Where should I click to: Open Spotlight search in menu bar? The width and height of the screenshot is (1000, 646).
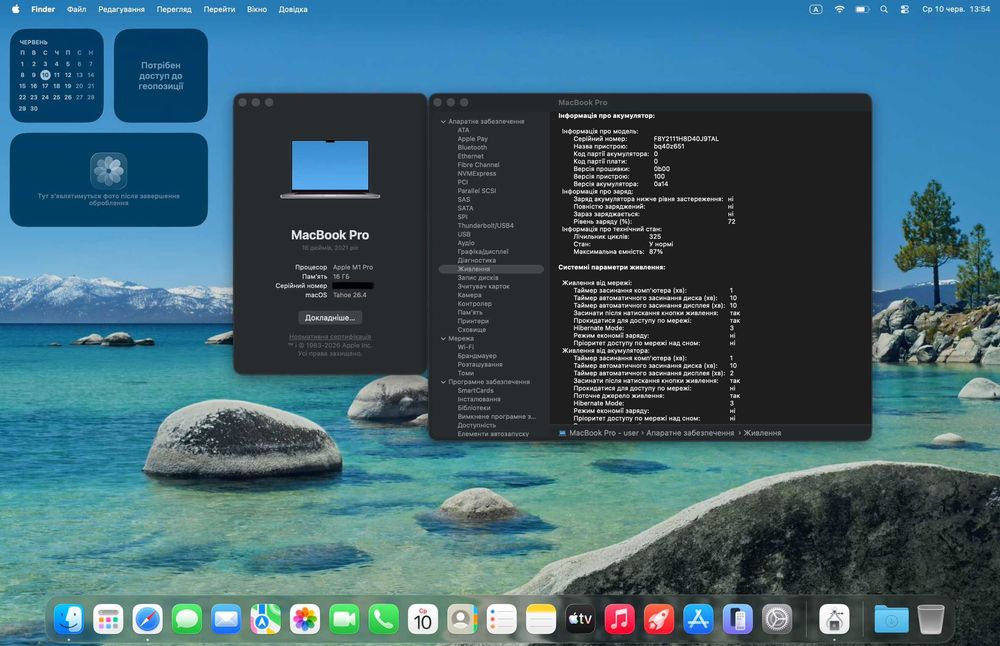(x=884, y=10)
